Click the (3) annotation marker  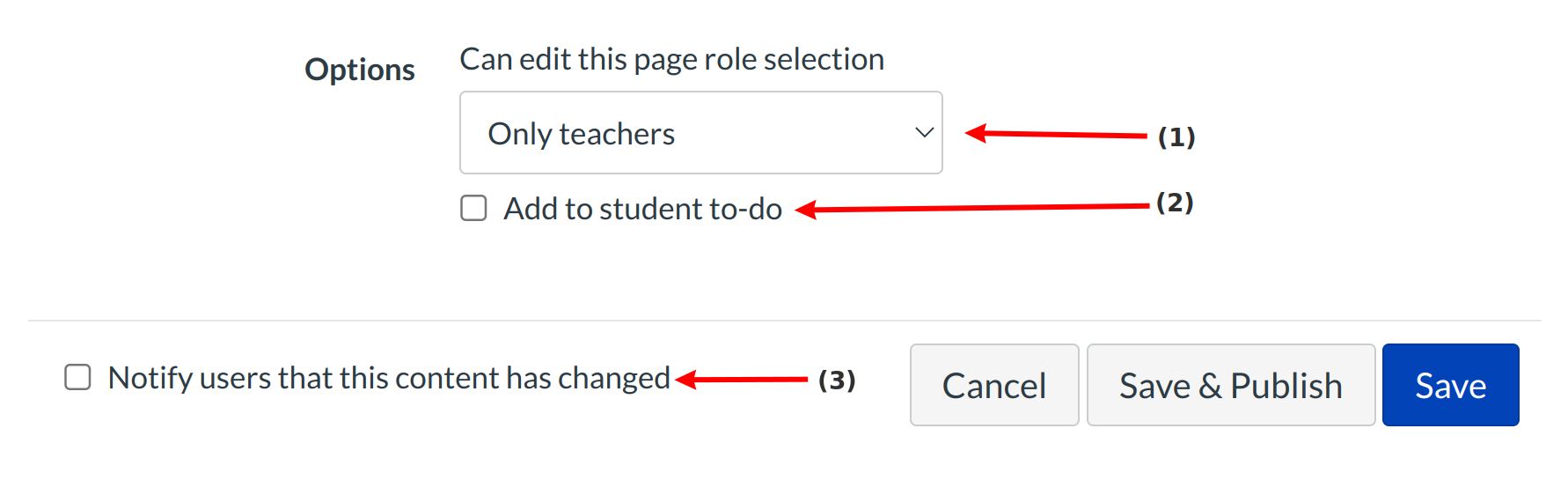click(x=836, y=380)
